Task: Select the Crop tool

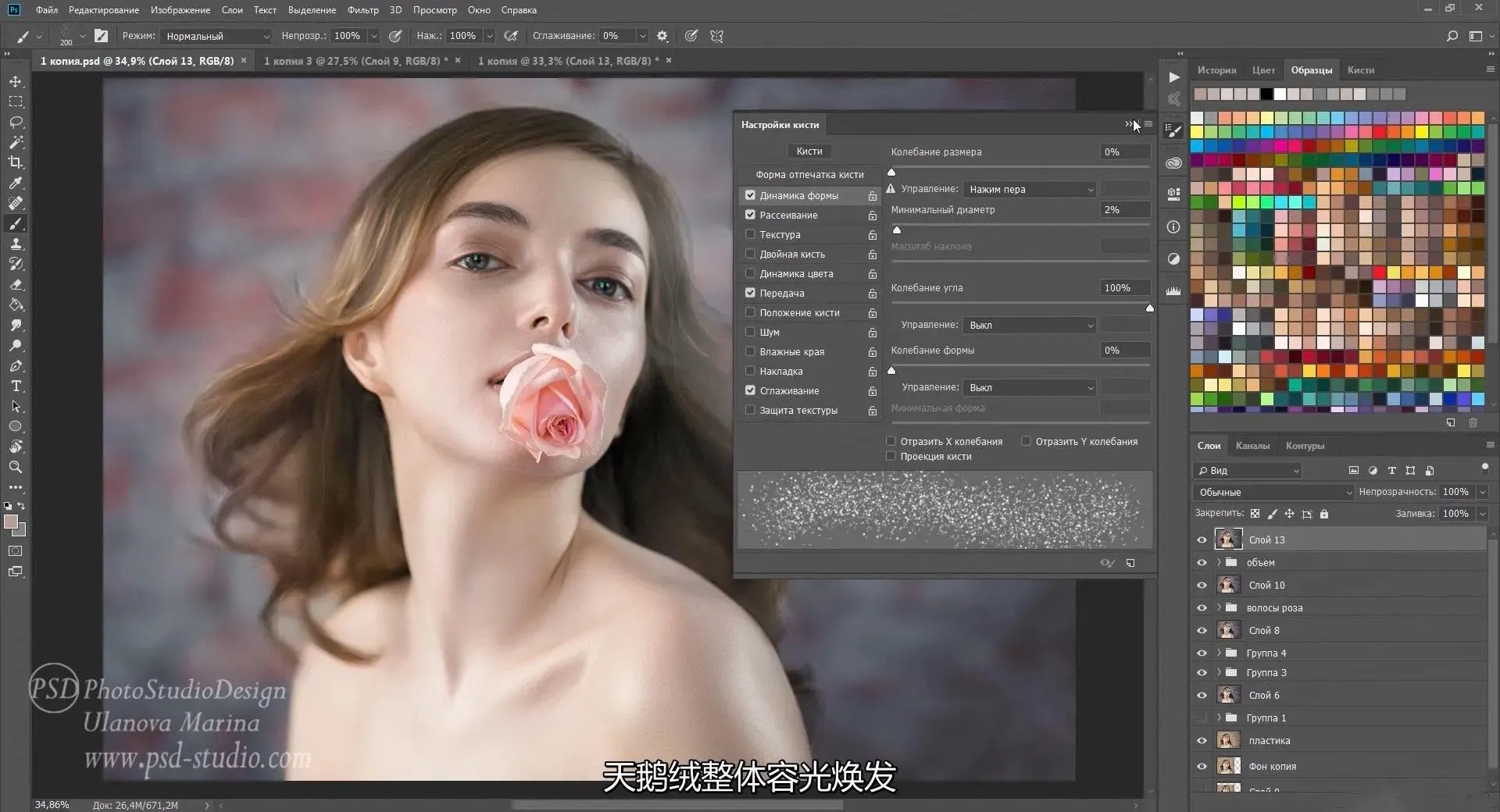Action: click(x=16, y=162)
